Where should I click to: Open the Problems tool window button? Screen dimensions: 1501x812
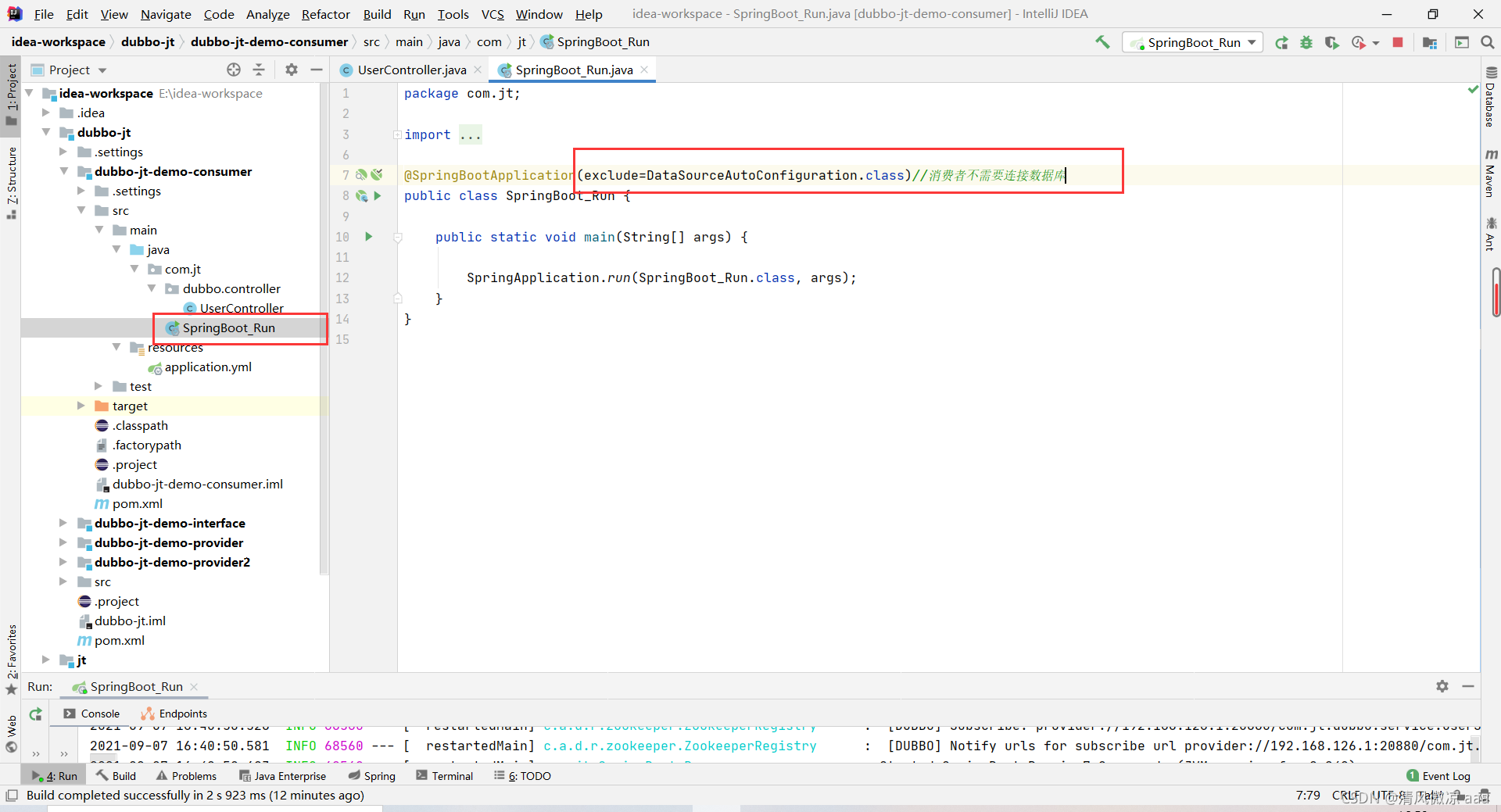186,776
